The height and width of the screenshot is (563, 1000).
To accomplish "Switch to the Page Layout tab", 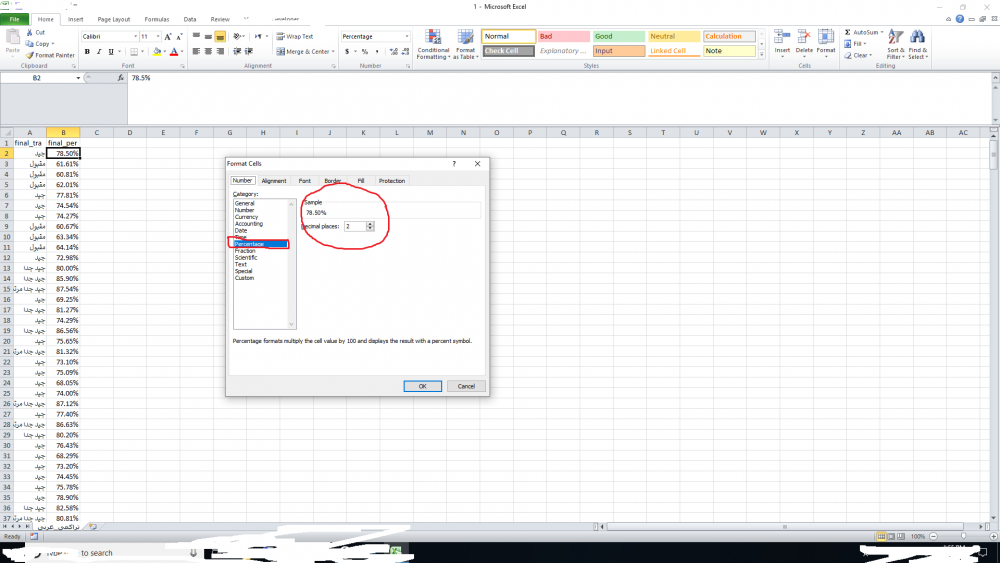I will (114, 19).
